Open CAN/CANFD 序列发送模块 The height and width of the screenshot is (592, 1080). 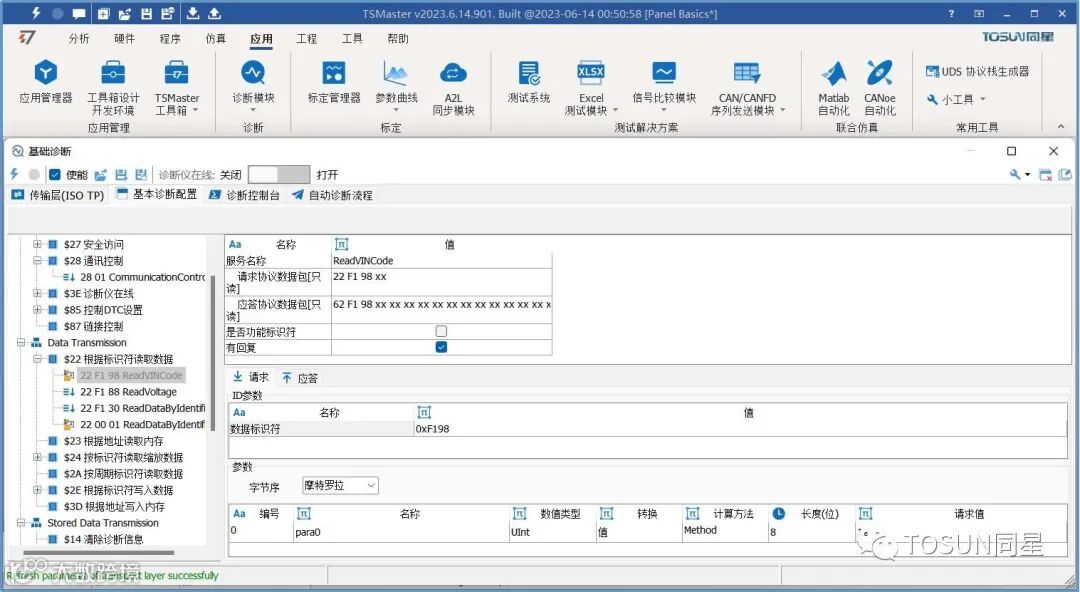click(x=747, y=87)
